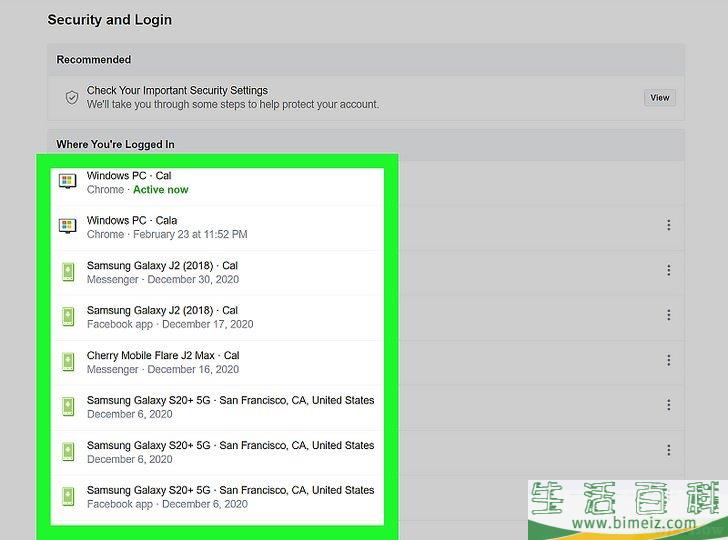Click 'Chrome · February 23 at 11:52 PM' text

click(167, 234)
